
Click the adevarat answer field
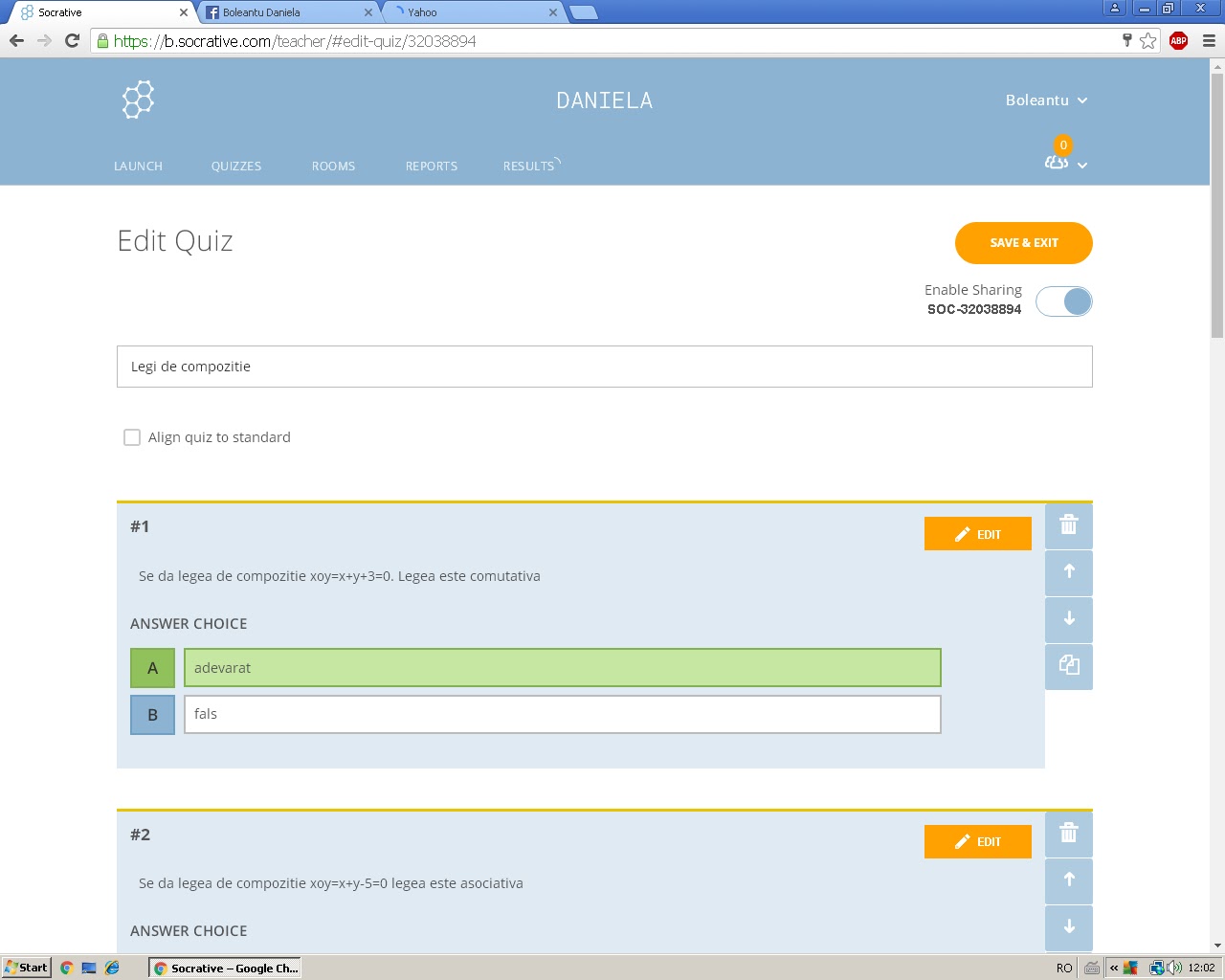563,668
